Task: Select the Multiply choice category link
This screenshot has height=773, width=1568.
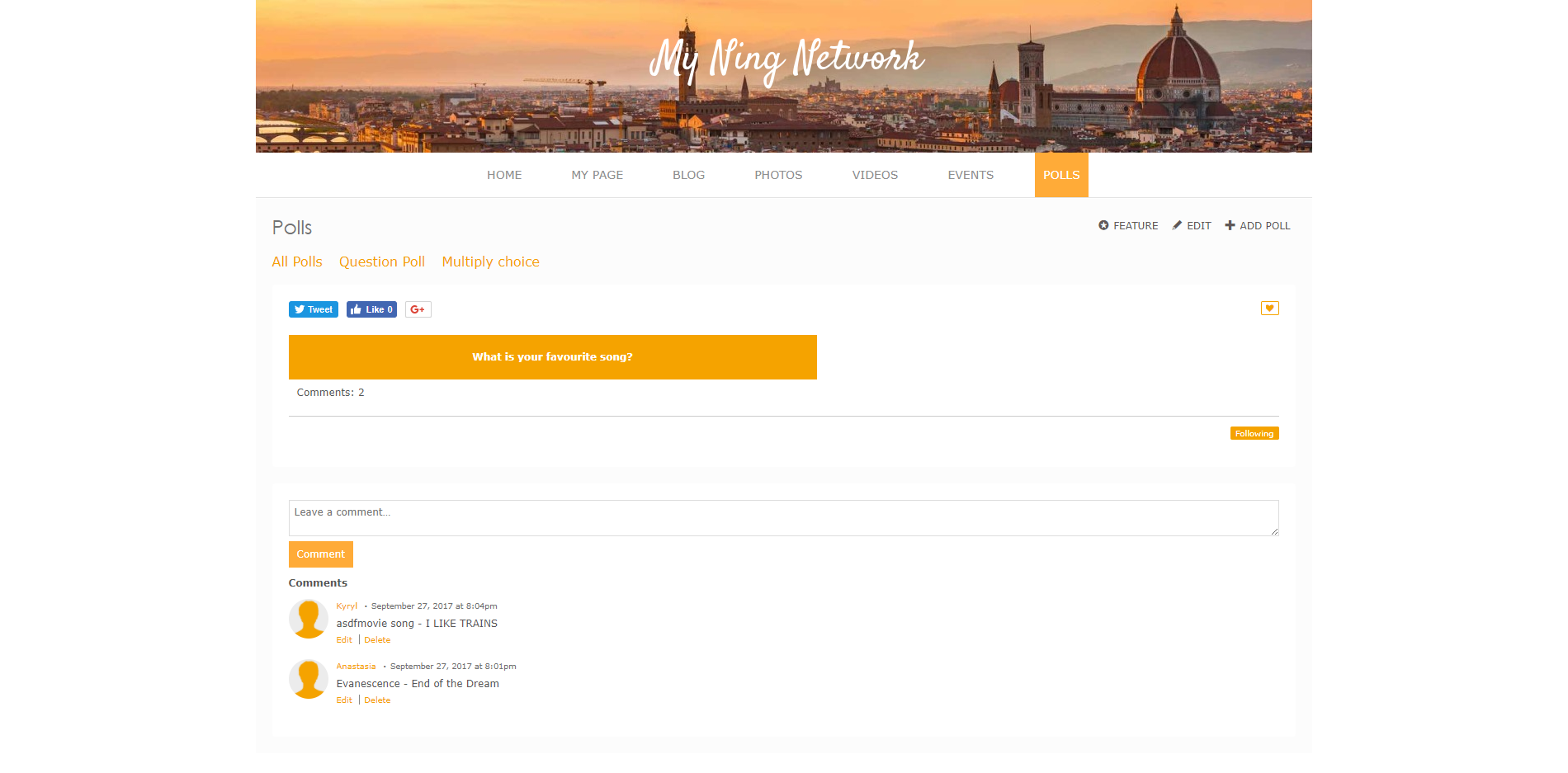Action: [491, 262]
